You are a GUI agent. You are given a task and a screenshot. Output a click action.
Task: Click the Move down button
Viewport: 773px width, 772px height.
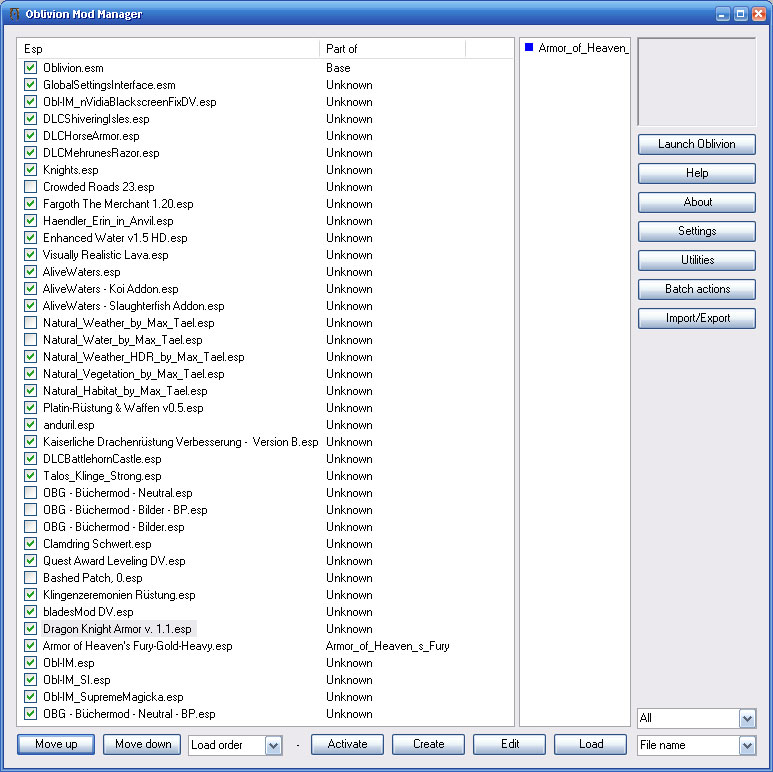[x=143, y=744]
